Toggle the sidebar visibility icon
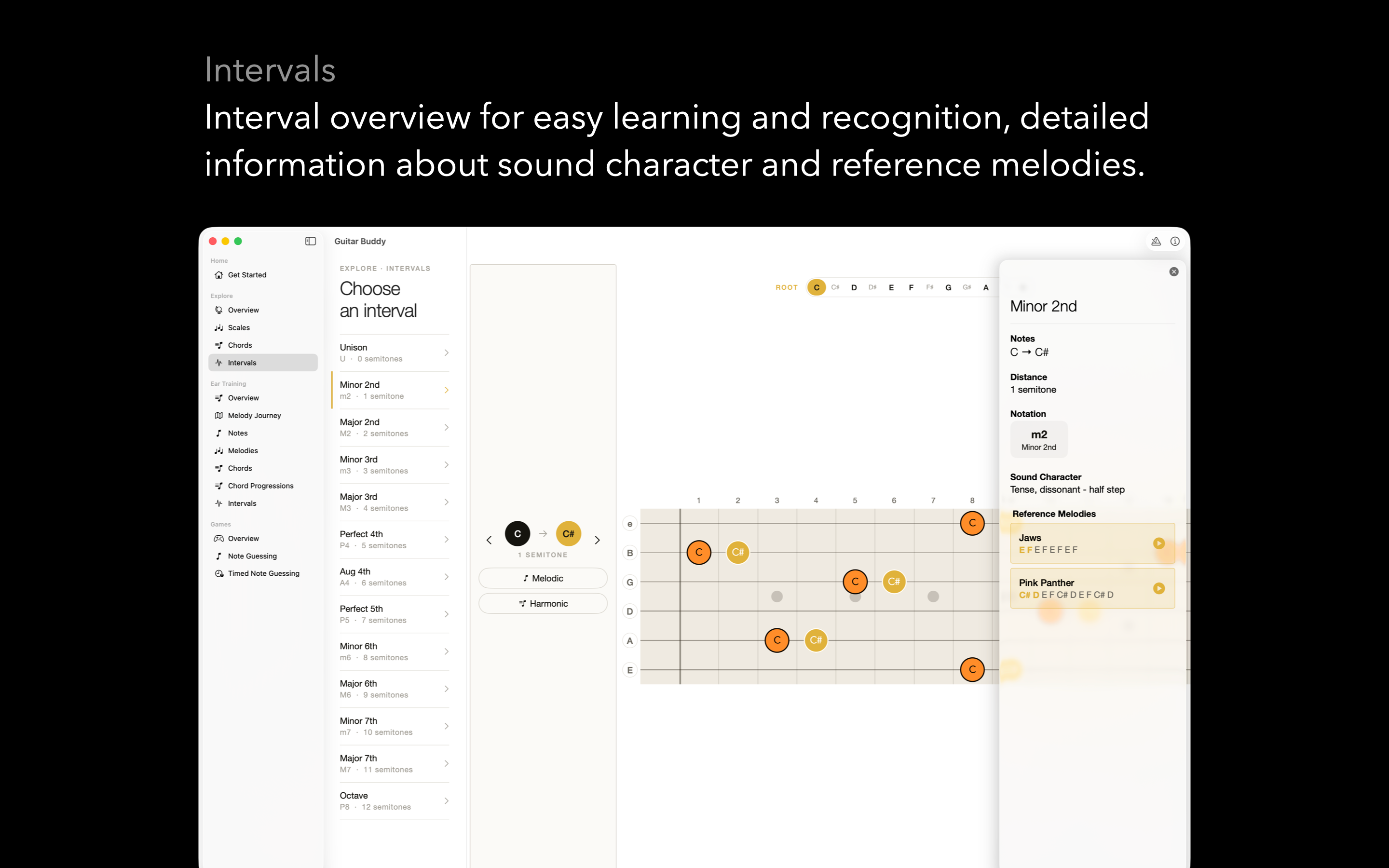 pos(311,241)
